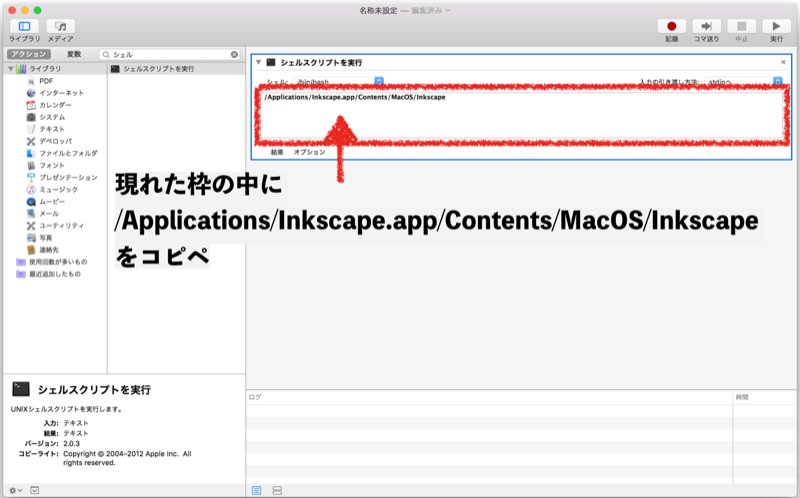Remove the shell script action with X
Image resolution: width=800 pixels, height=498 pixels.
coord(783,62)
